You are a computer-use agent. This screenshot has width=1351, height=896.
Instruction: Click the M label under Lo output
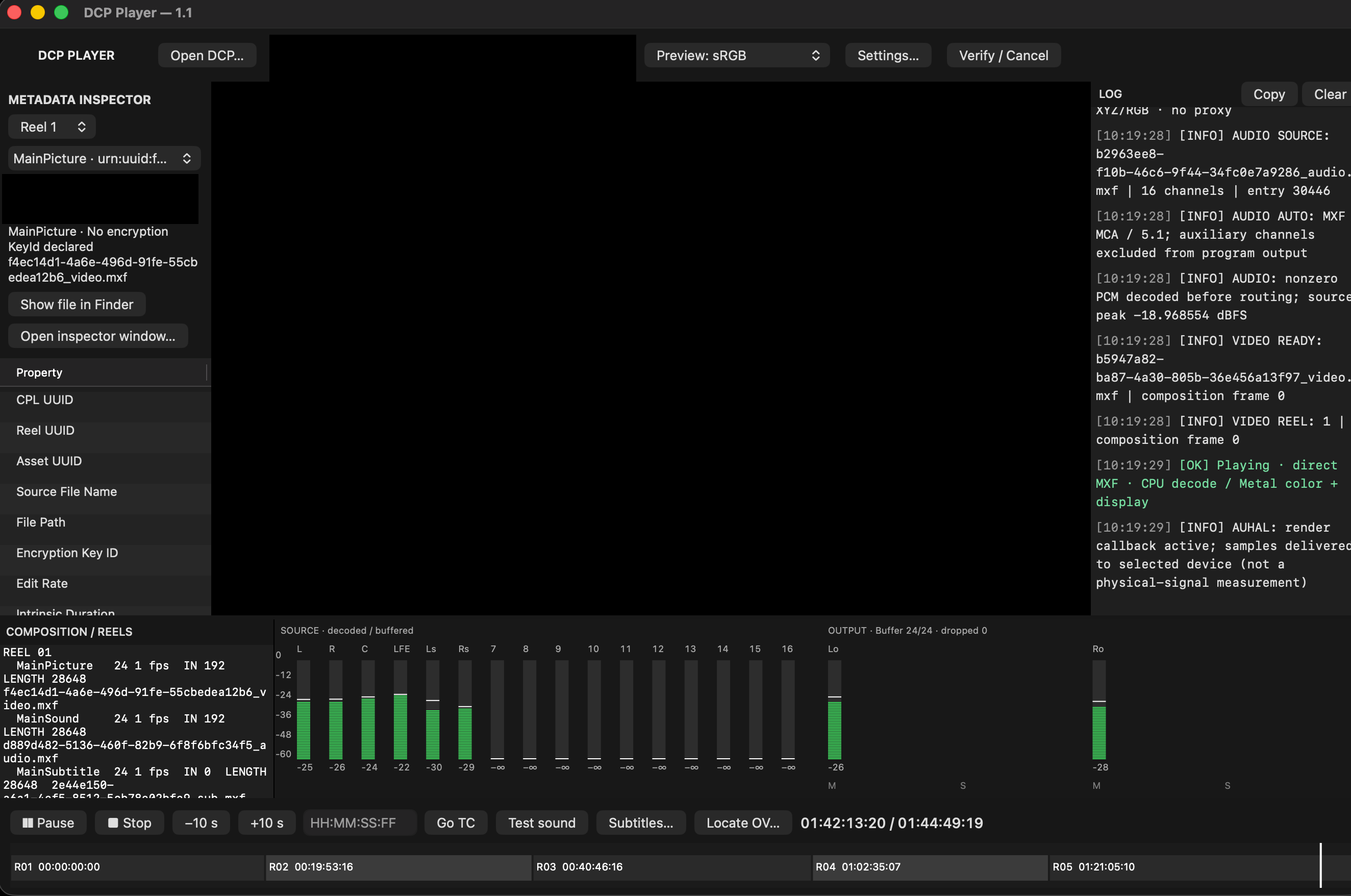click(x=832, y=786)
